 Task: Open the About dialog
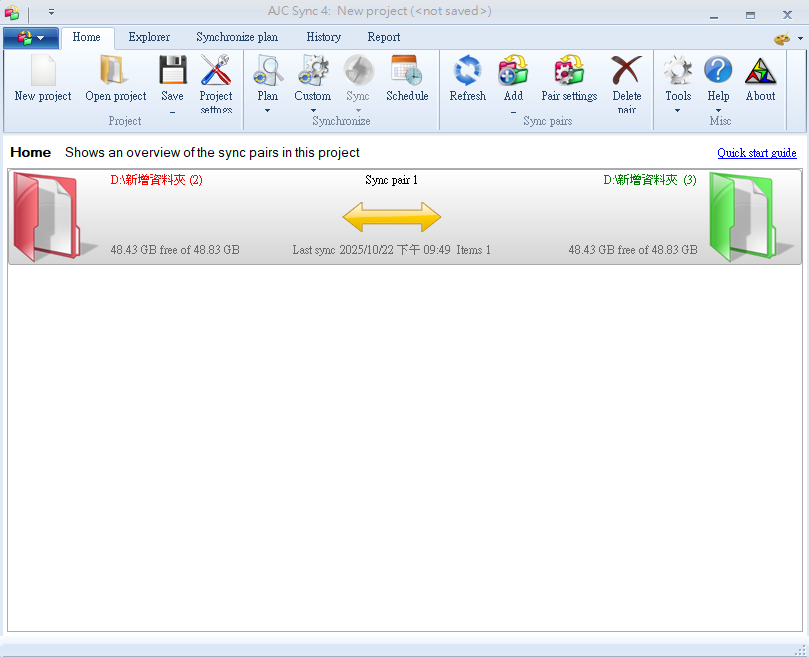pos(760,72)
